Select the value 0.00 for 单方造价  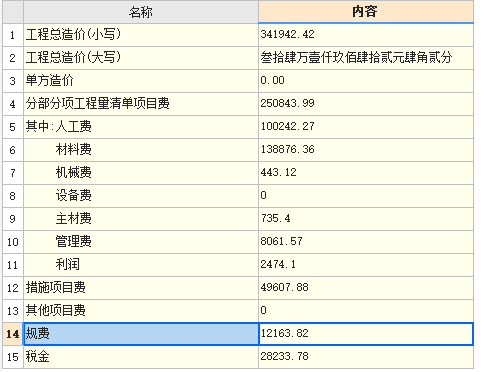(366, 81)
